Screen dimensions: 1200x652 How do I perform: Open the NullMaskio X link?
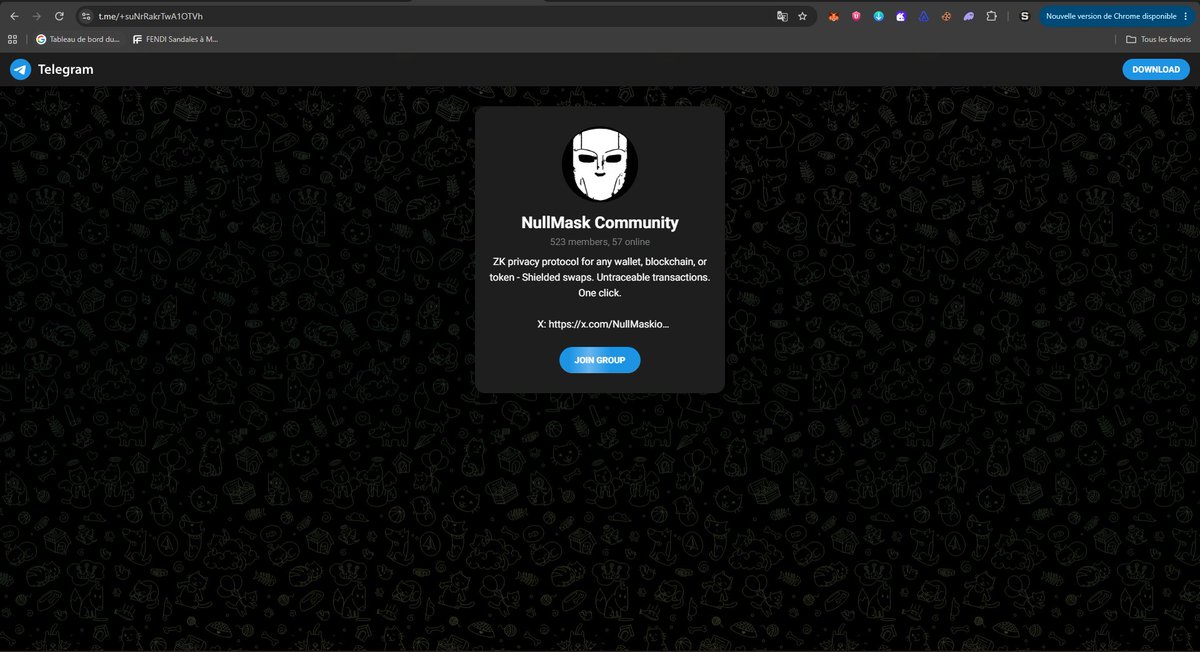pos(609,324)
